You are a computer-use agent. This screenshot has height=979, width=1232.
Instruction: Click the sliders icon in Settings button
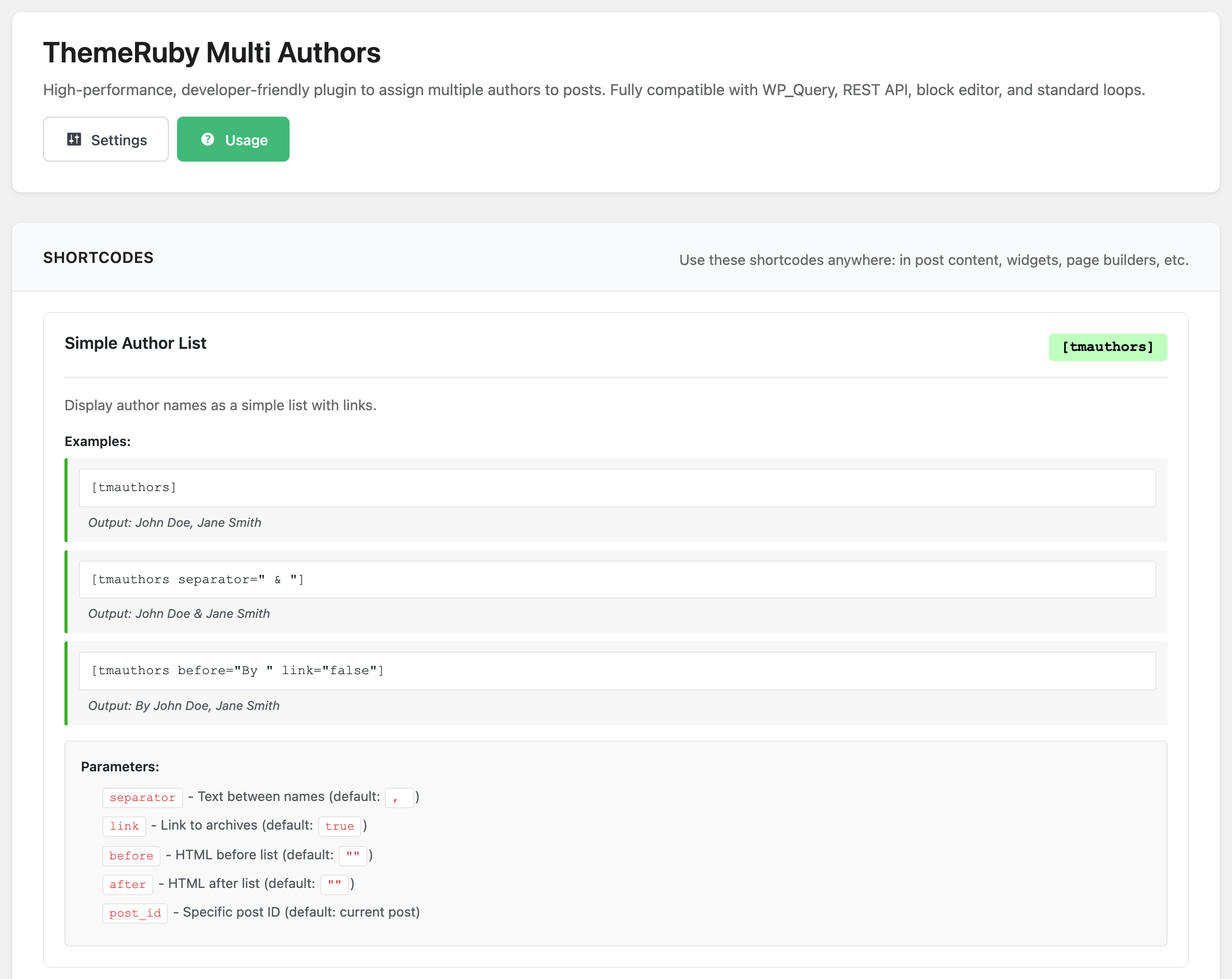coord(74,139)
